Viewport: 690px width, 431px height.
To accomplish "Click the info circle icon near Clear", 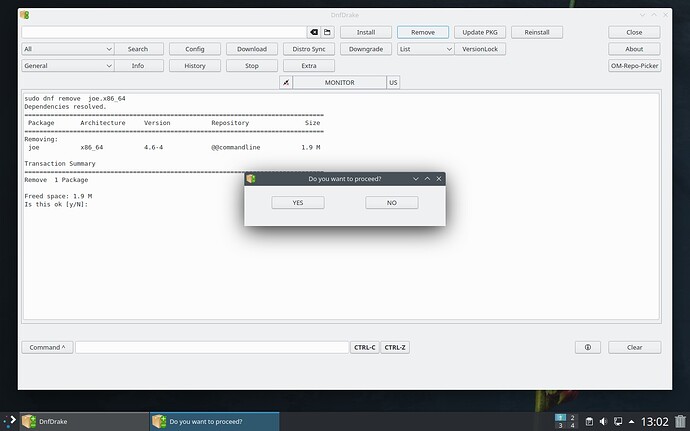I will click(587, 347).
